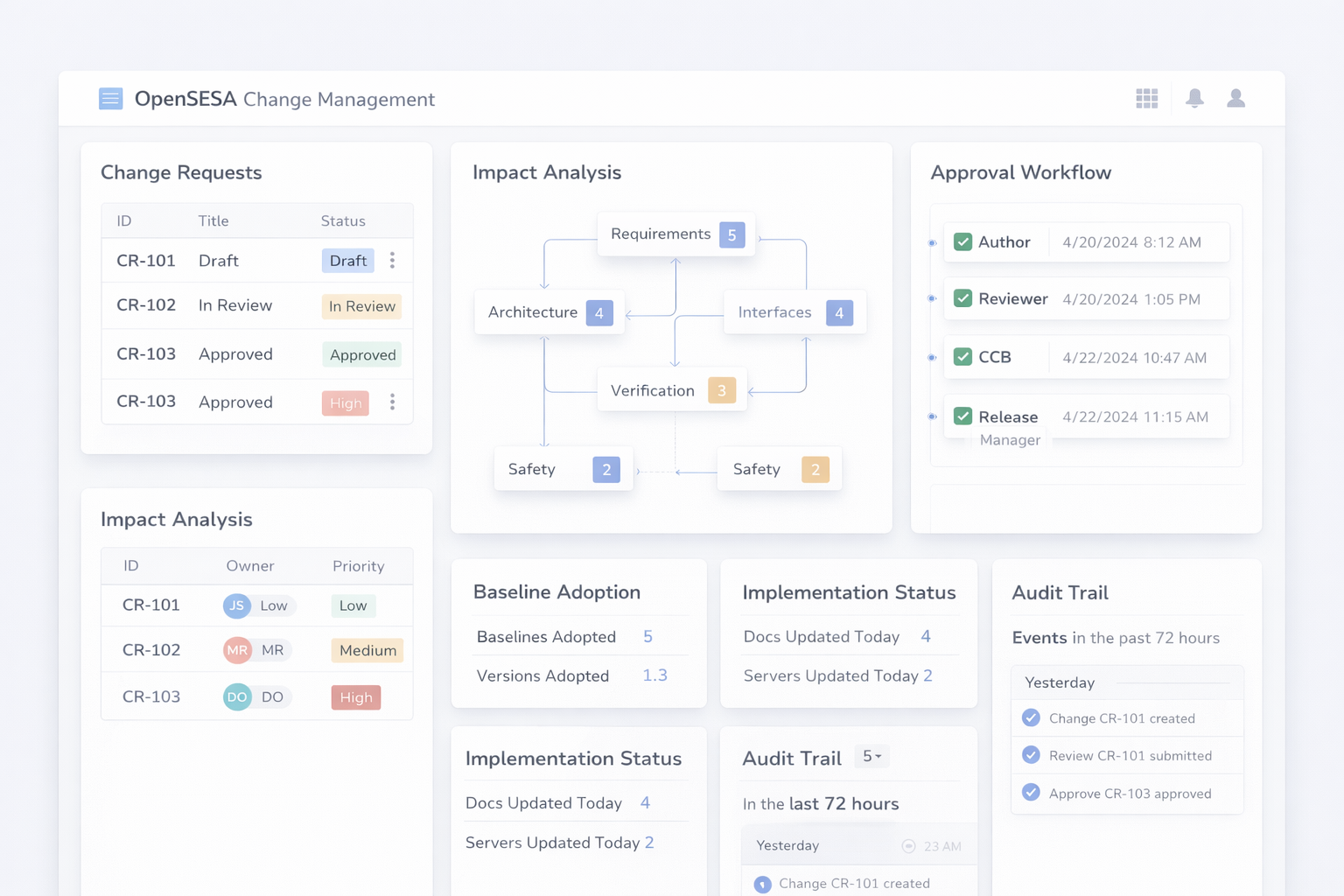Toggle the Release Manager approval checkbox
Screen dimensions: 1344x896
[x=962, y=416]
